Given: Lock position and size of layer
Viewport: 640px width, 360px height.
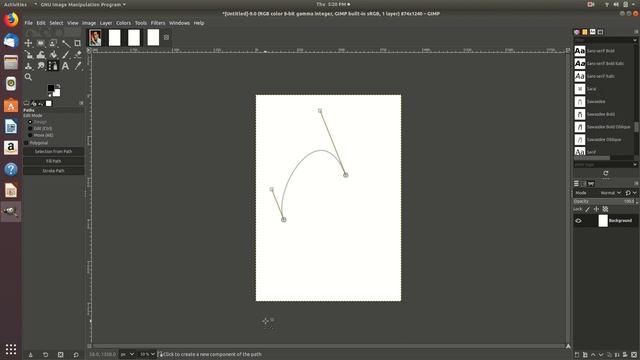Looking at the screenshot, I should (x=596, y=209).
